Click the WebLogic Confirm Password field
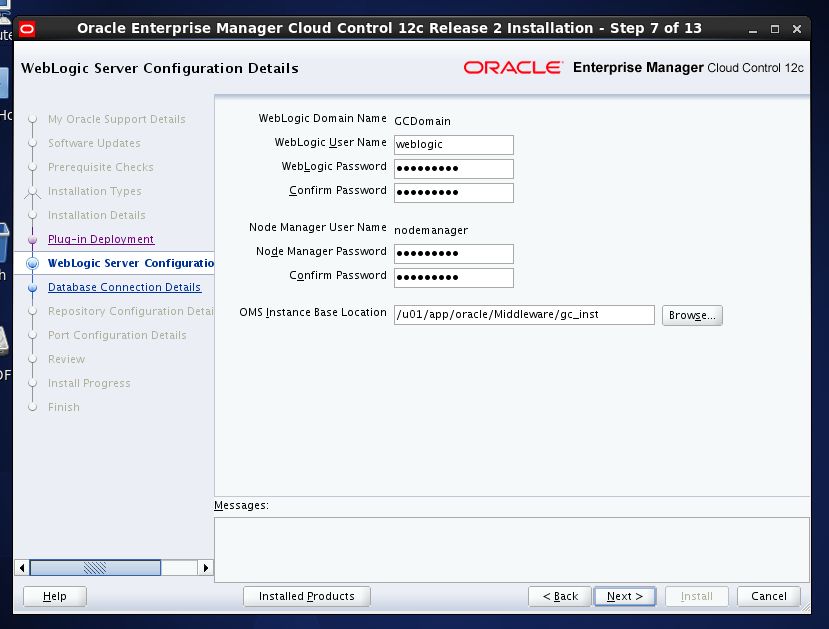Image resolution: width=829 pixels, height=629 pixels. click(x=453, y=193)
